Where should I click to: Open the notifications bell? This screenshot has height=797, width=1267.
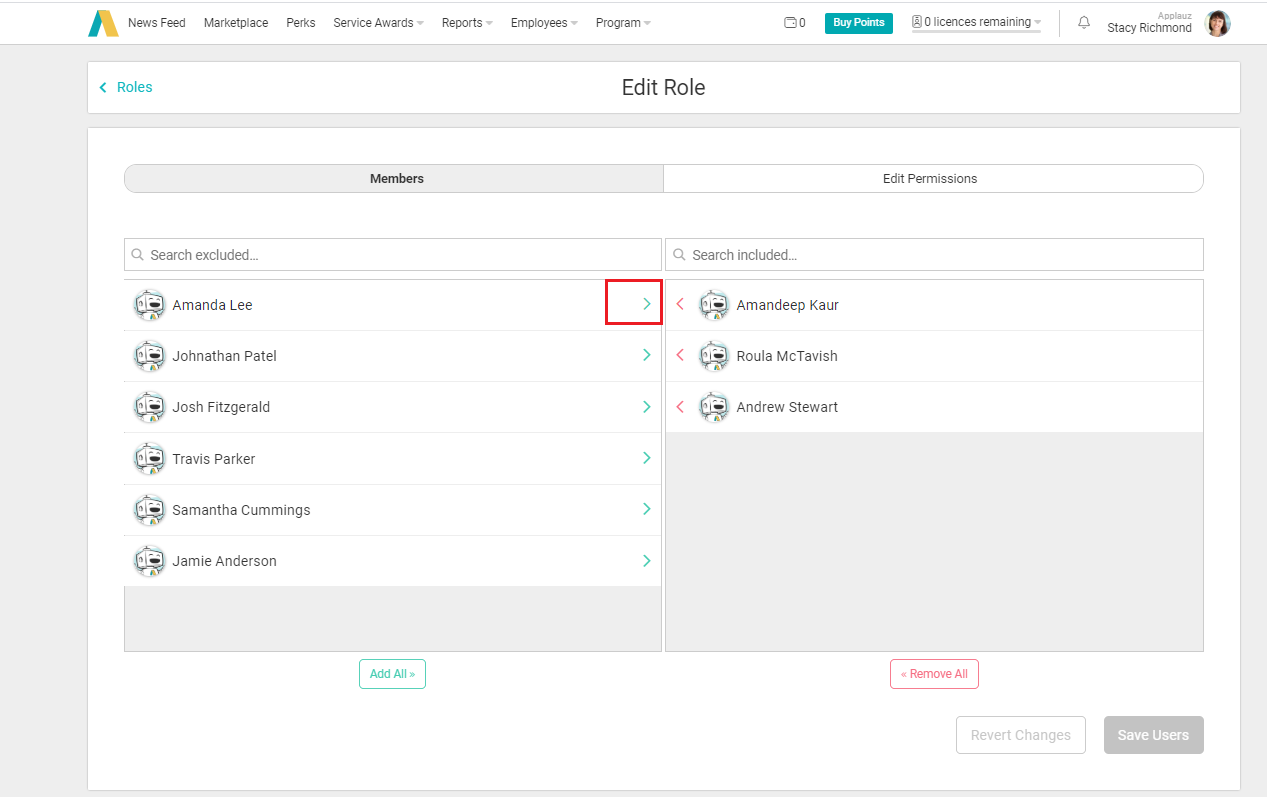(x=1083, y=23)
